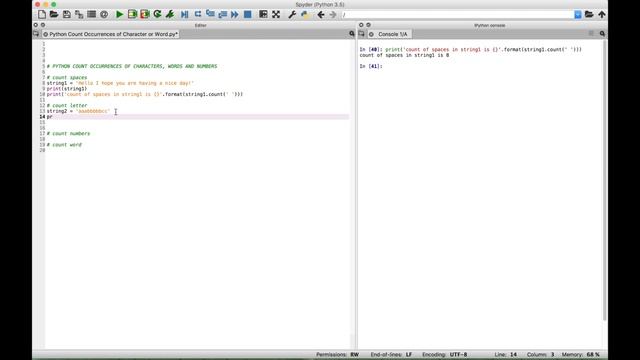Viewport: 640px width, 360px height.
Task: Click Permissions RW status entry
Action: [x=337, y=355]
